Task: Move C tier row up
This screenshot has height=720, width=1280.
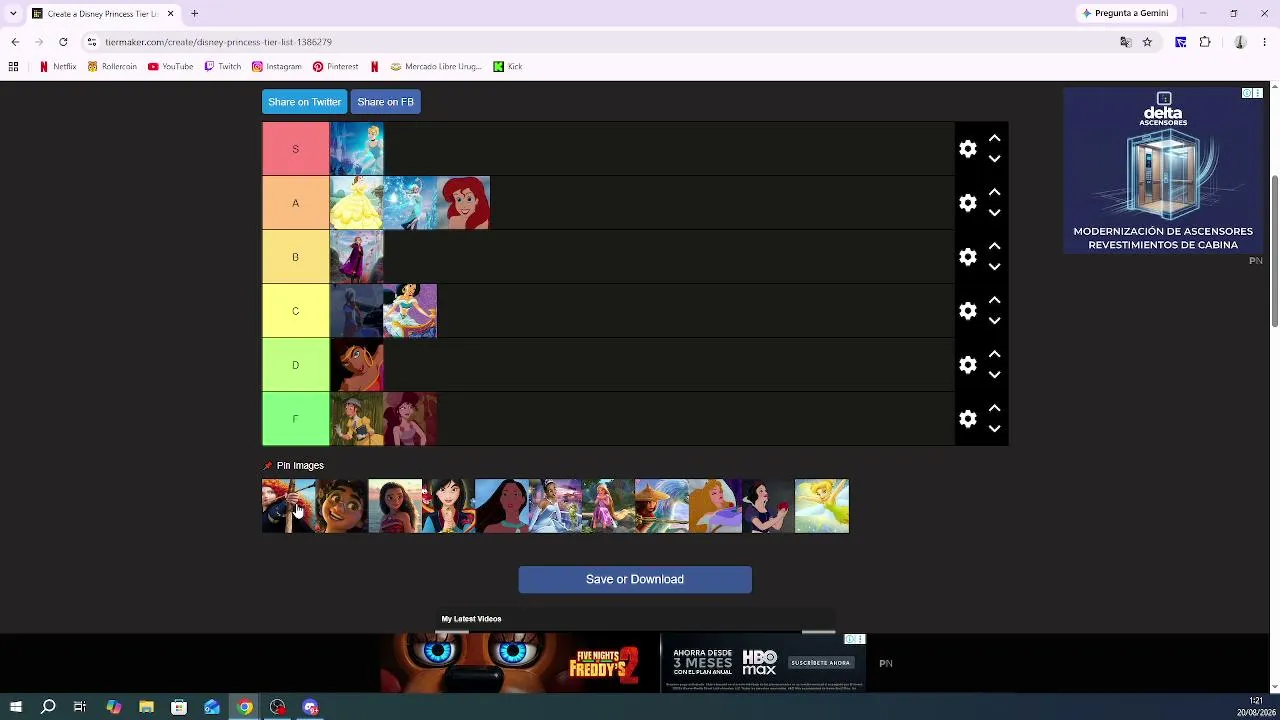Action: click(x=994, y=301)
